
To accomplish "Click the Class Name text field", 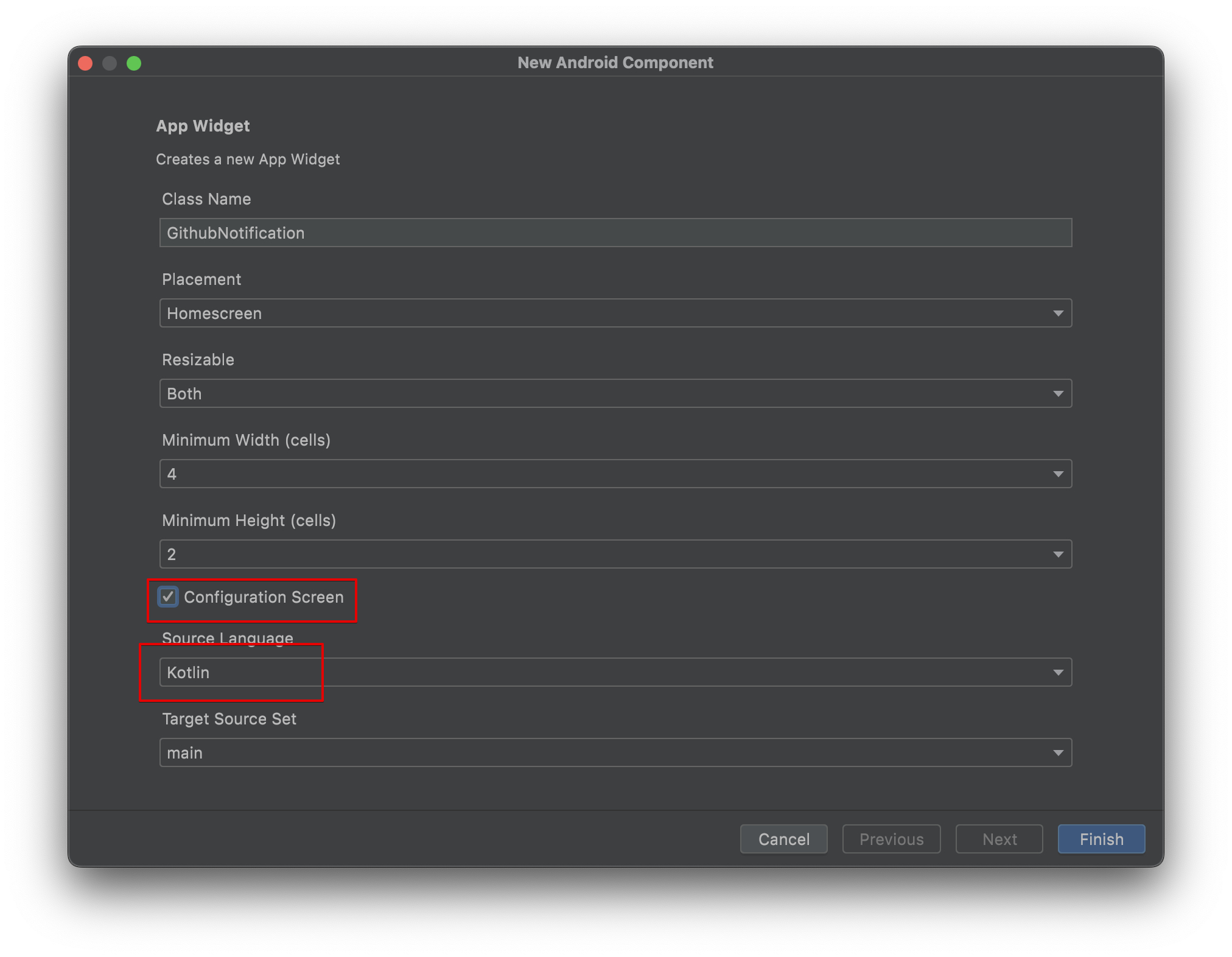I will coord(615,233).
